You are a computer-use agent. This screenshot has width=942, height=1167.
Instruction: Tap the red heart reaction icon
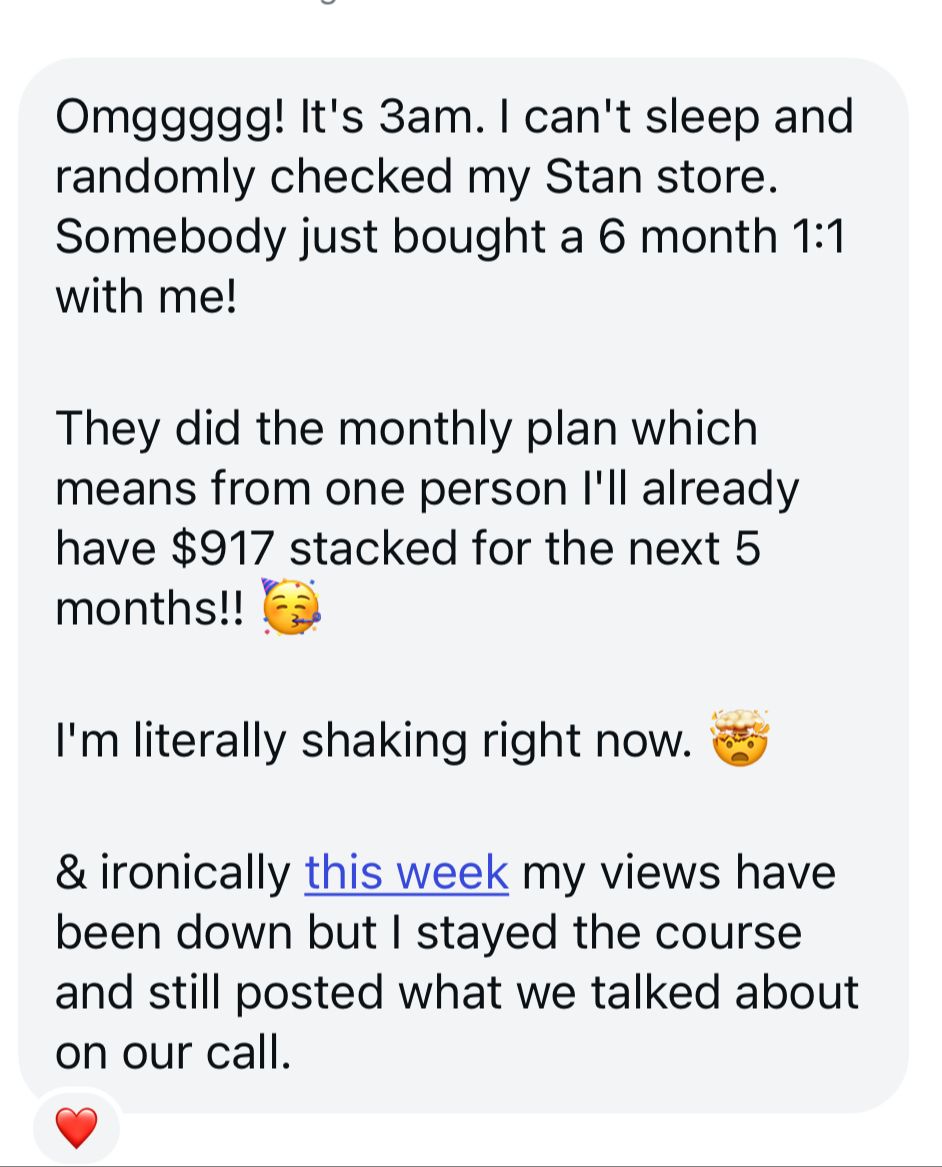77,1128
